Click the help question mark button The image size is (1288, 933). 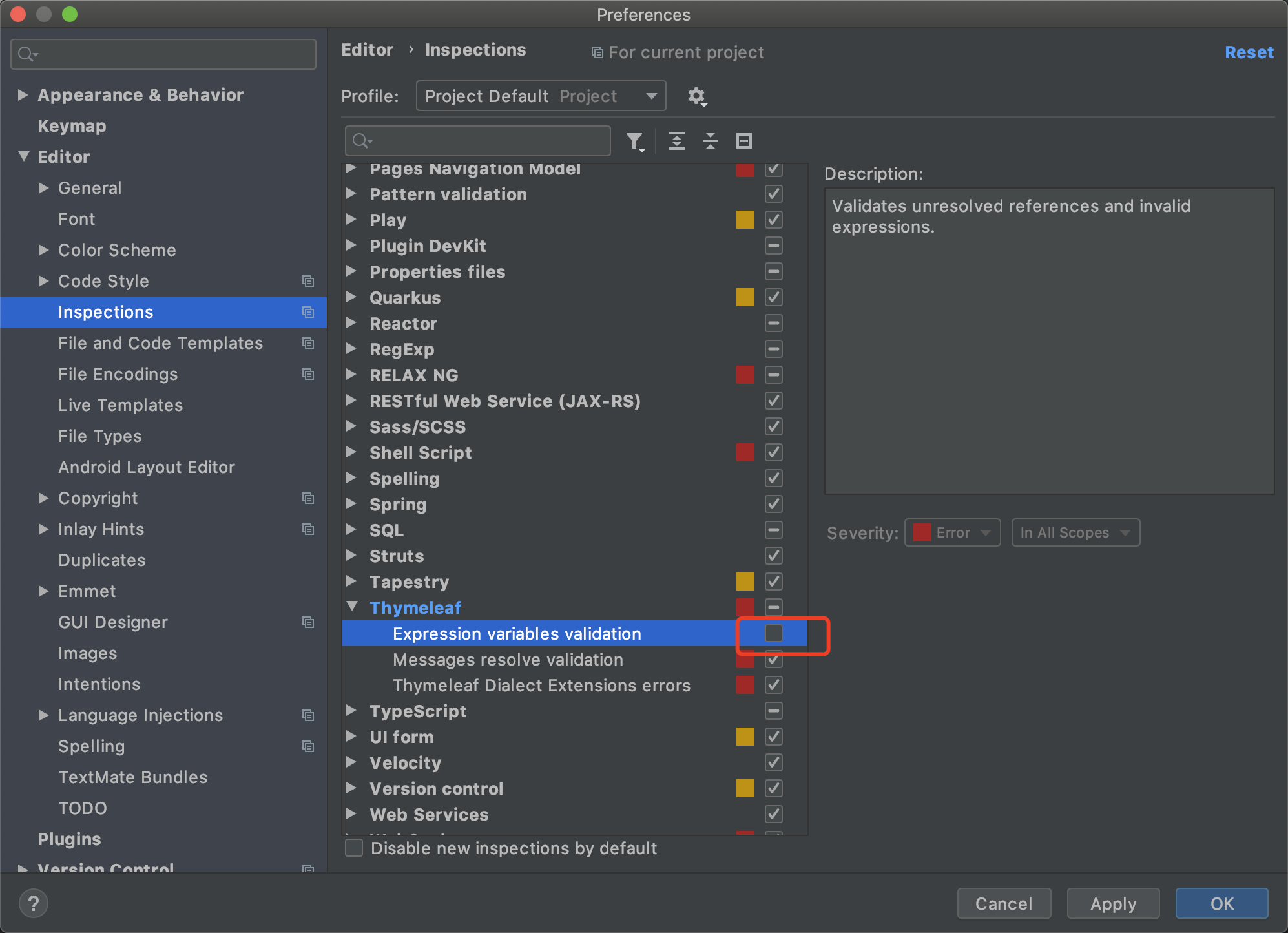(34, 903)
